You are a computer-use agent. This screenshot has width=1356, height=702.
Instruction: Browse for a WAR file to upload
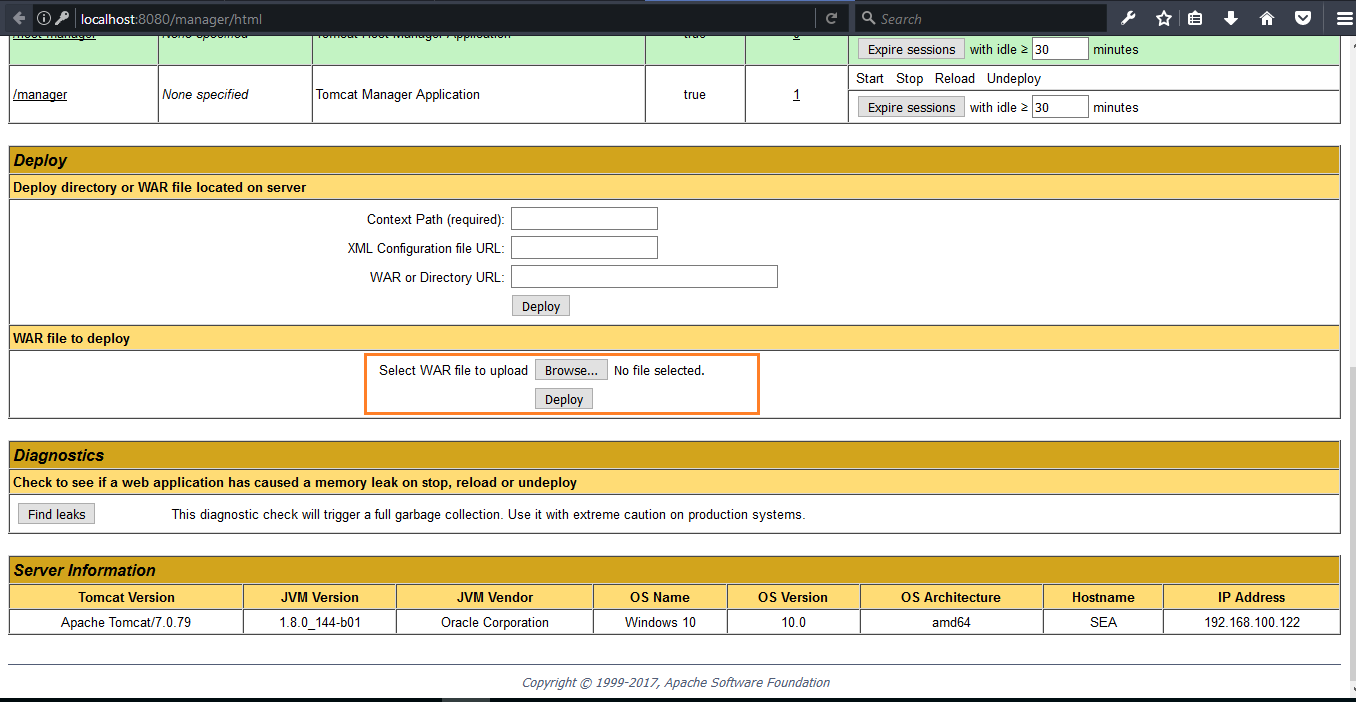click(x=571, y=370)
